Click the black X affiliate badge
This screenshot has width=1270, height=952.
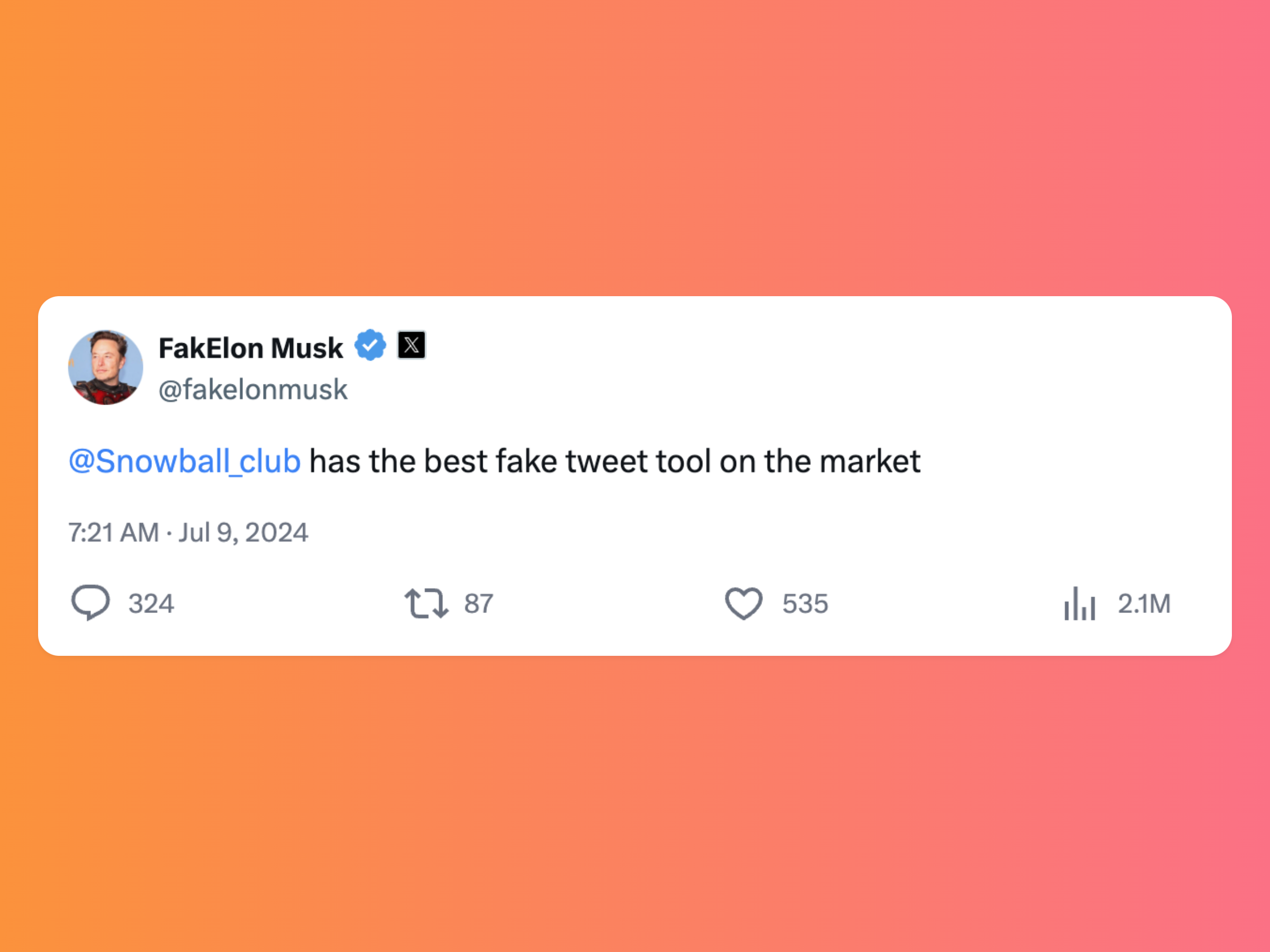[x=412, y=345]
